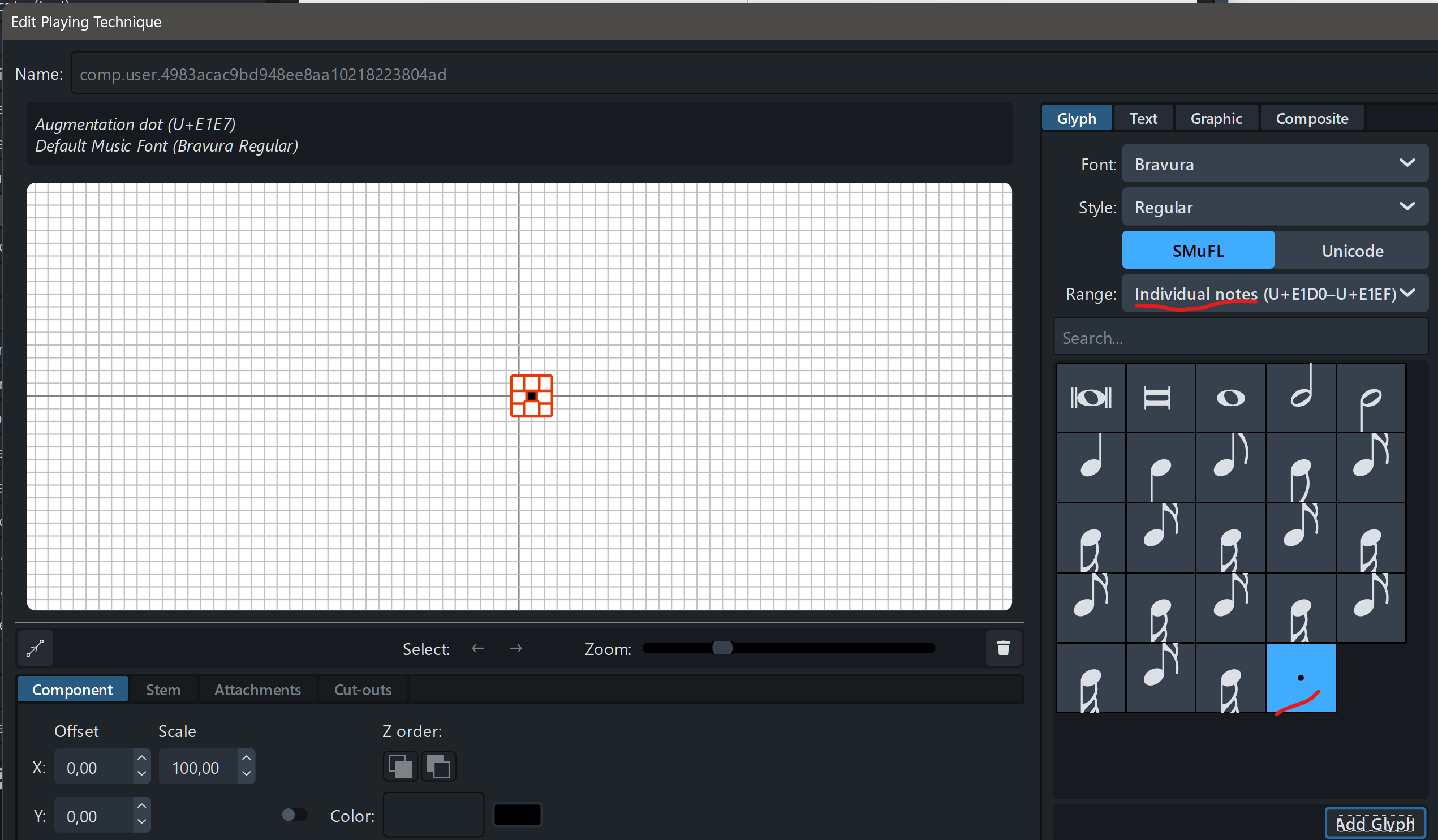Toggle the Color override switch

click(x=294, y=815)
